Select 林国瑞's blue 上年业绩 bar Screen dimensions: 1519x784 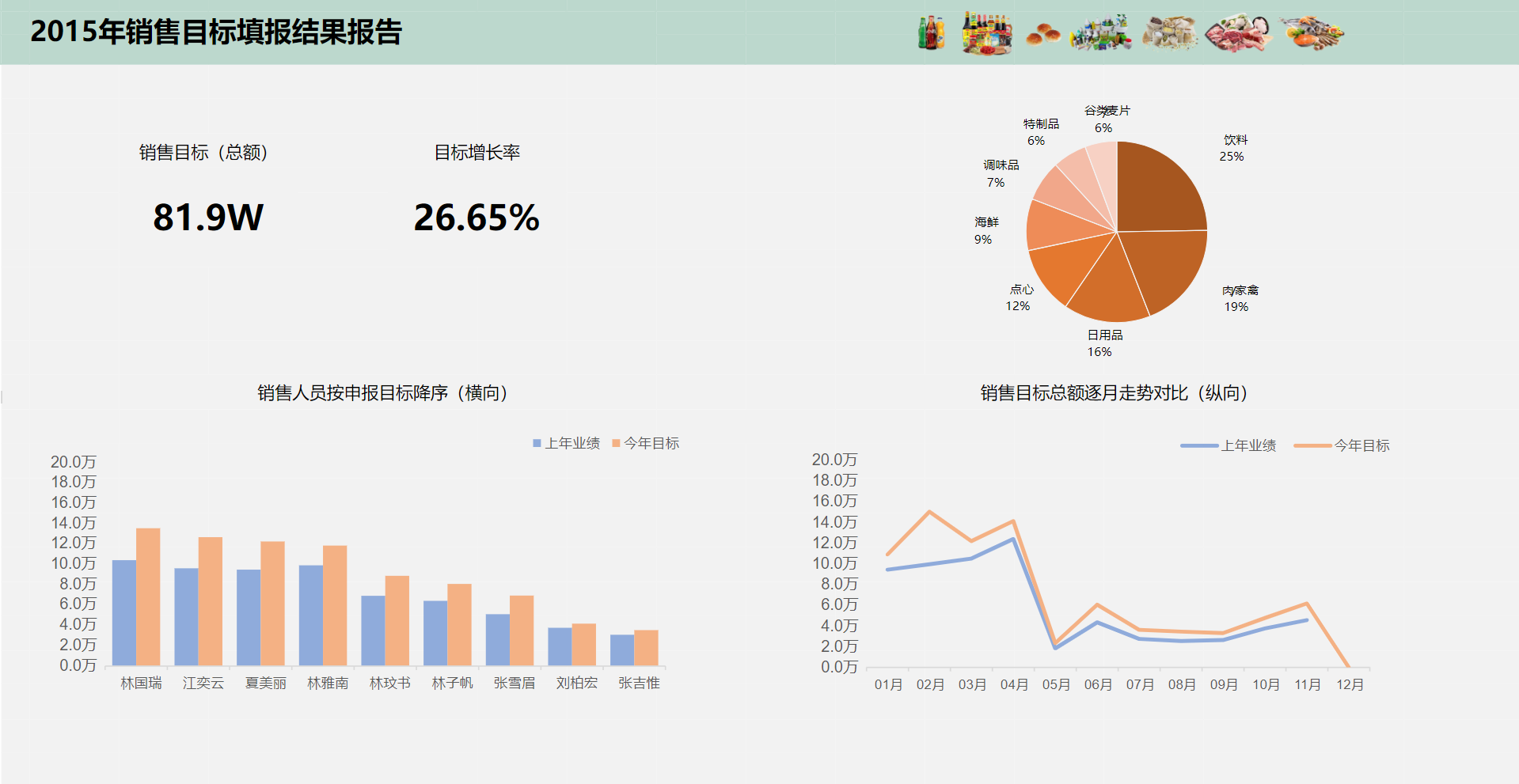(x=124, y=613)
